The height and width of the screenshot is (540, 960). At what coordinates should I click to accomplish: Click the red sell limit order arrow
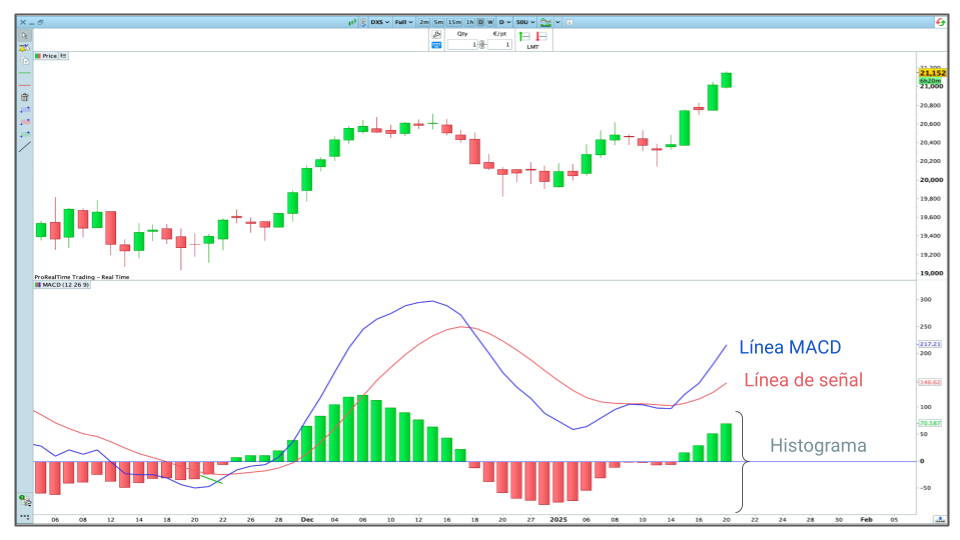[x=541, y=36]
